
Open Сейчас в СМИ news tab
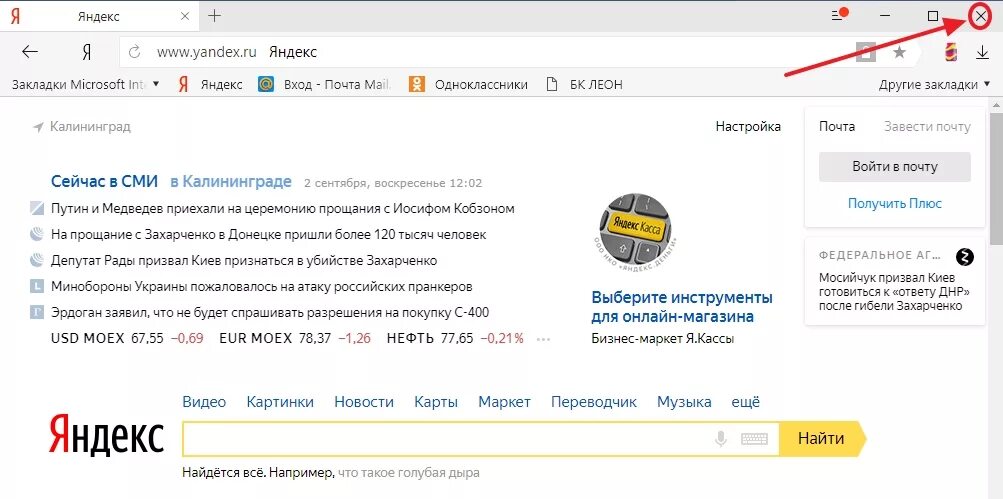pyautogui.click(x=104, y=182)
